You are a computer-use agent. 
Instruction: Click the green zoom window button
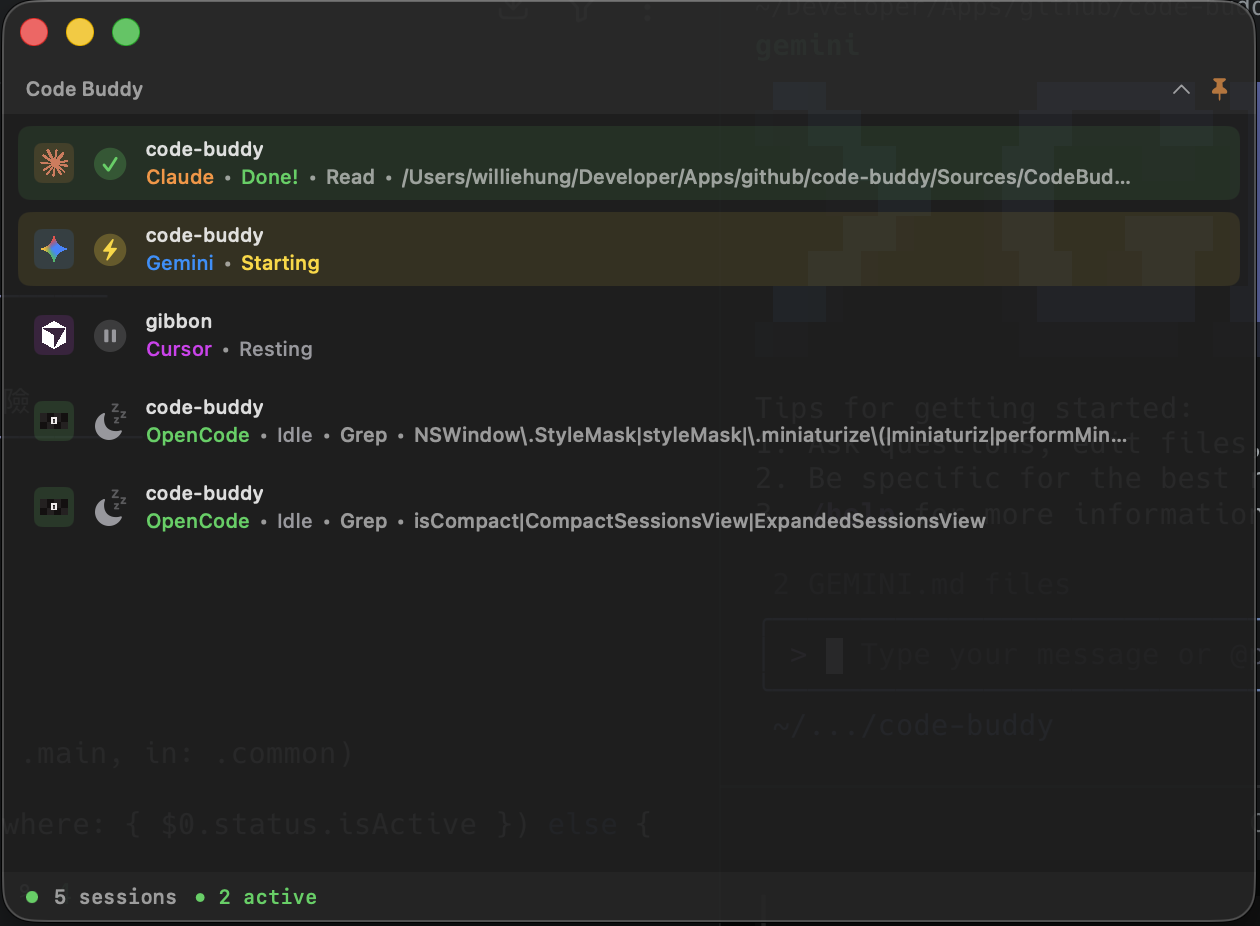(x=126, y=32)
